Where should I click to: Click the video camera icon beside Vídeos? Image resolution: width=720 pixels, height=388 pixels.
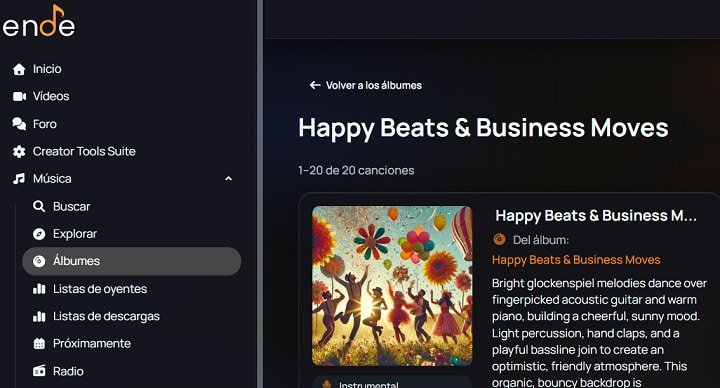(19, 96)
